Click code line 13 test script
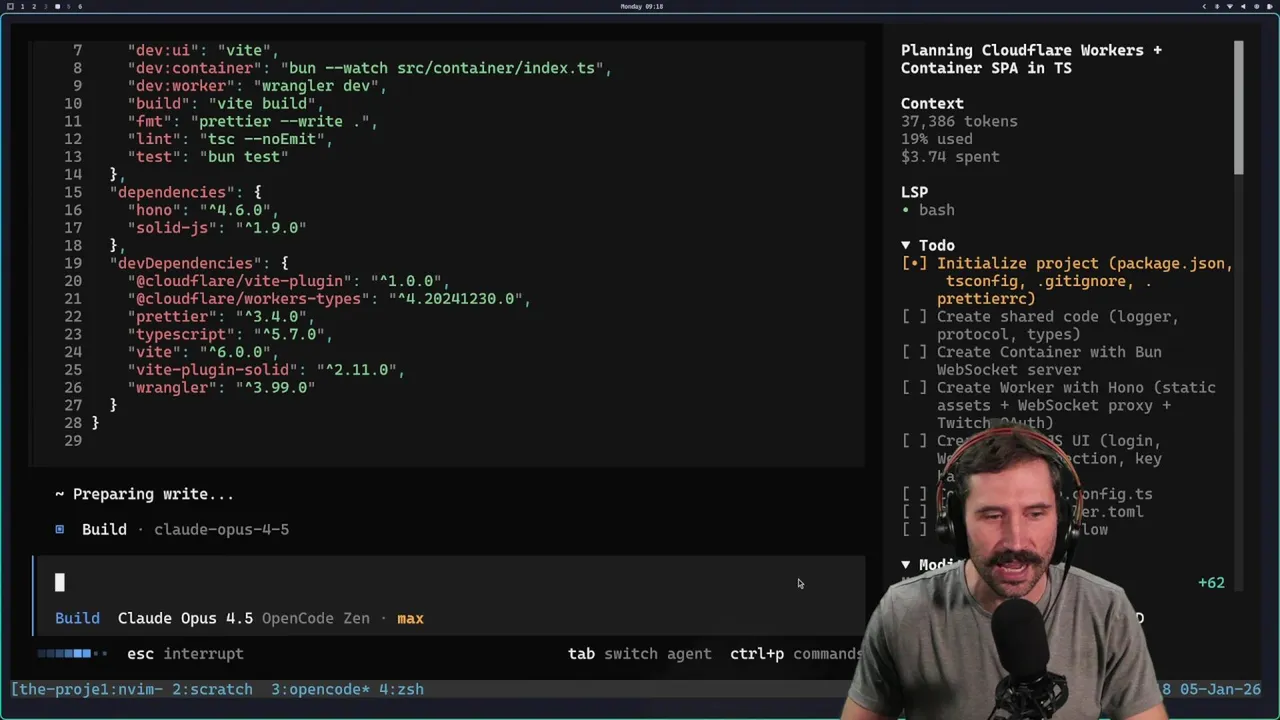Screen dimensions: 1280x720 (207, 157)
